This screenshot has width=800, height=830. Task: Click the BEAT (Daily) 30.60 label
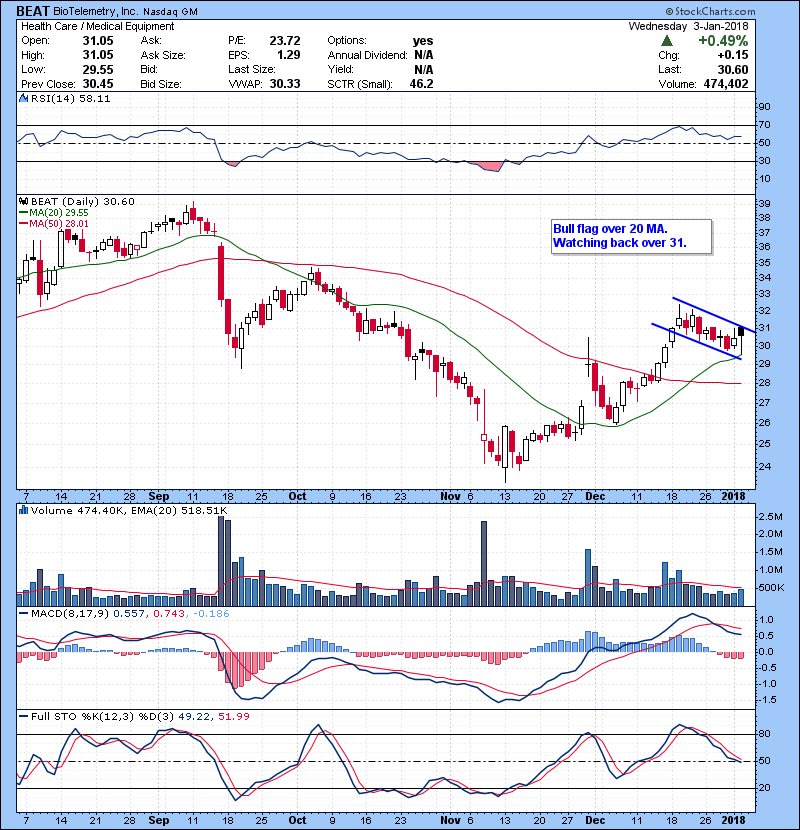pos(83,201)
